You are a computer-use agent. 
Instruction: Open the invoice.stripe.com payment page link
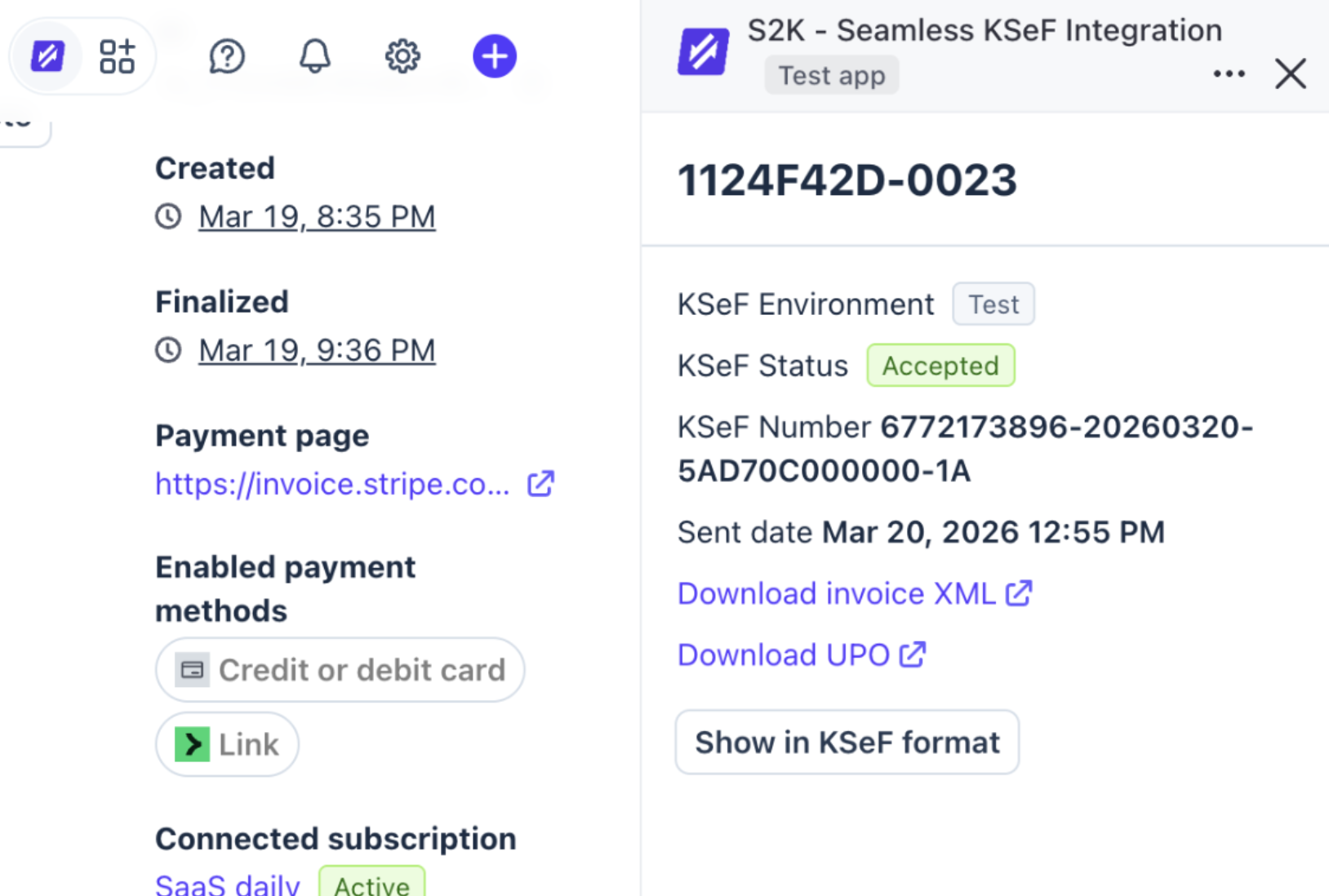[332, 484]
